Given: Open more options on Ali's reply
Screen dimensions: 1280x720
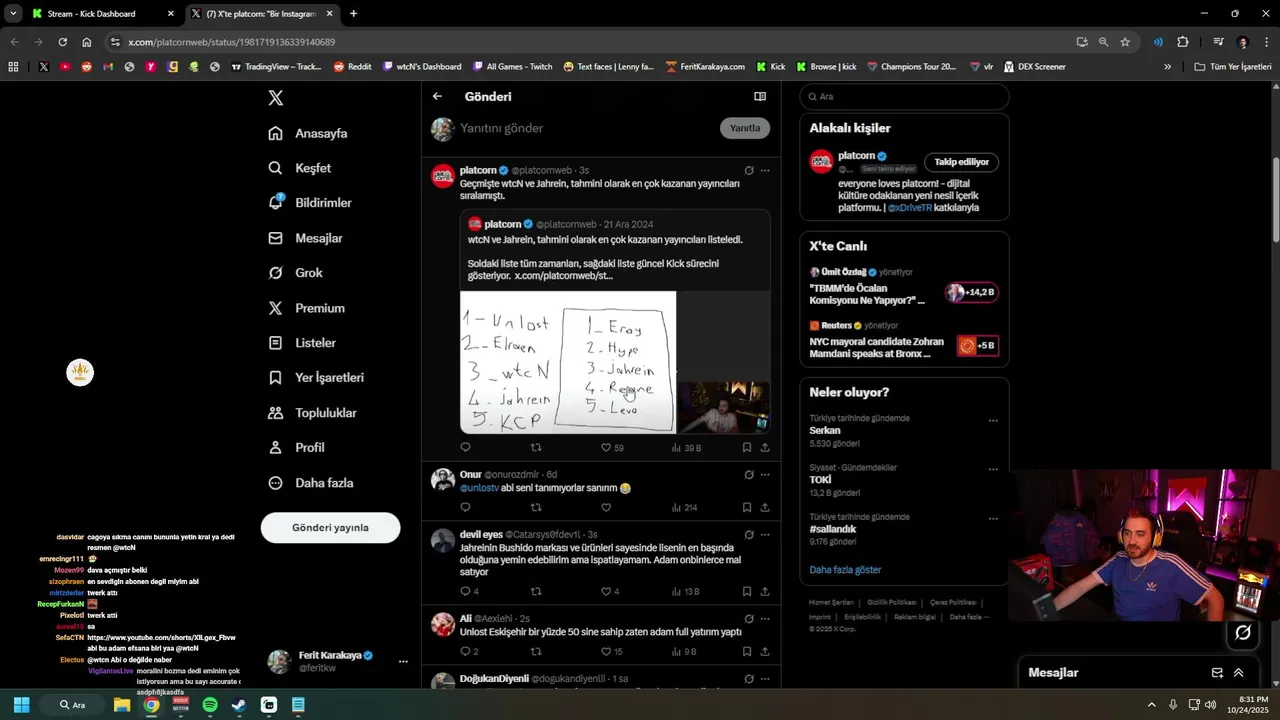Looking at the screenshot, I should click(765, 619).
